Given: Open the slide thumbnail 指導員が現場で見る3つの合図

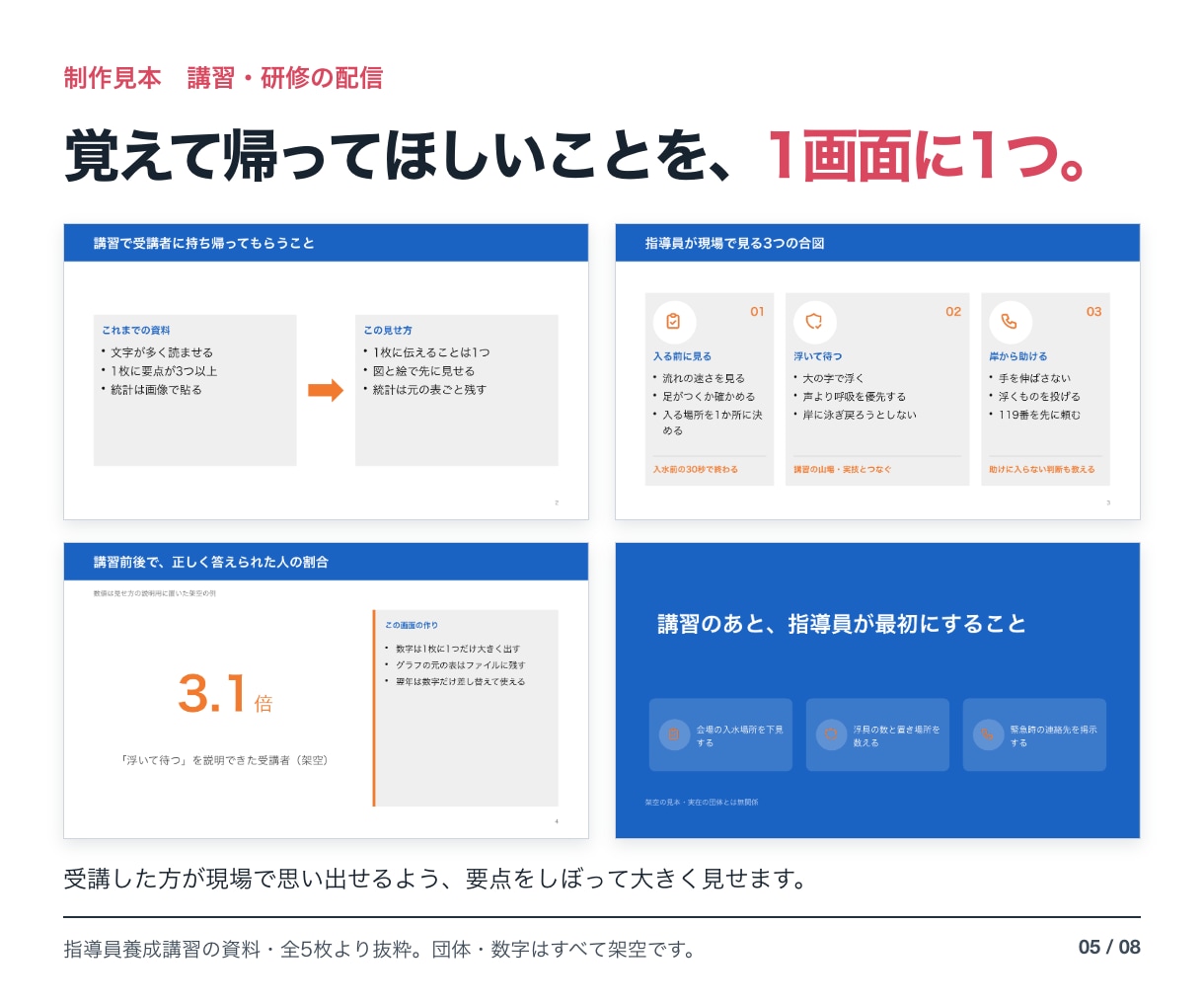Looking at the screenshot, I should click(877, 371).
